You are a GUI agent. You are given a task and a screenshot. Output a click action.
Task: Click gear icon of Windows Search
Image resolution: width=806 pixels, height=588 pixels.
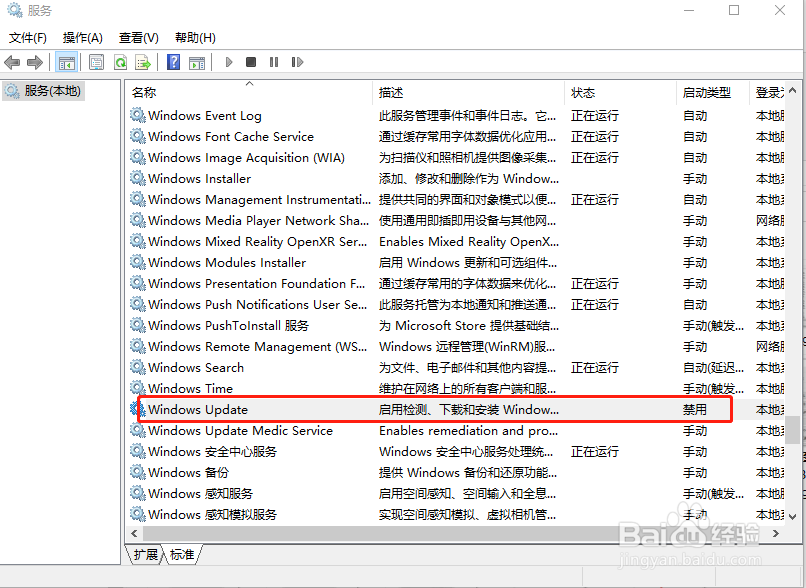click(137, 367)
